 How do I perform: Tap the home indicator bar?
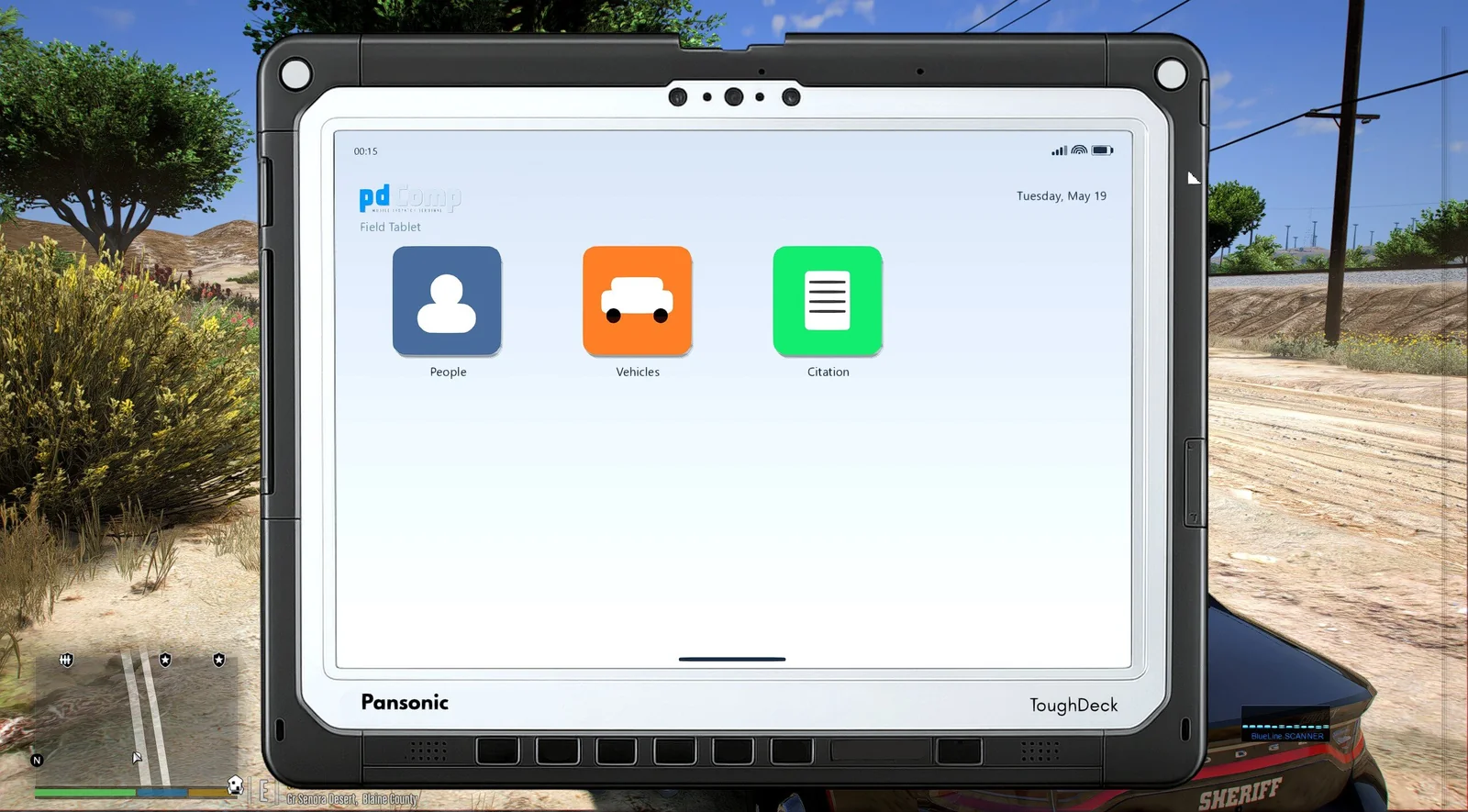click(x=732, y=659)
